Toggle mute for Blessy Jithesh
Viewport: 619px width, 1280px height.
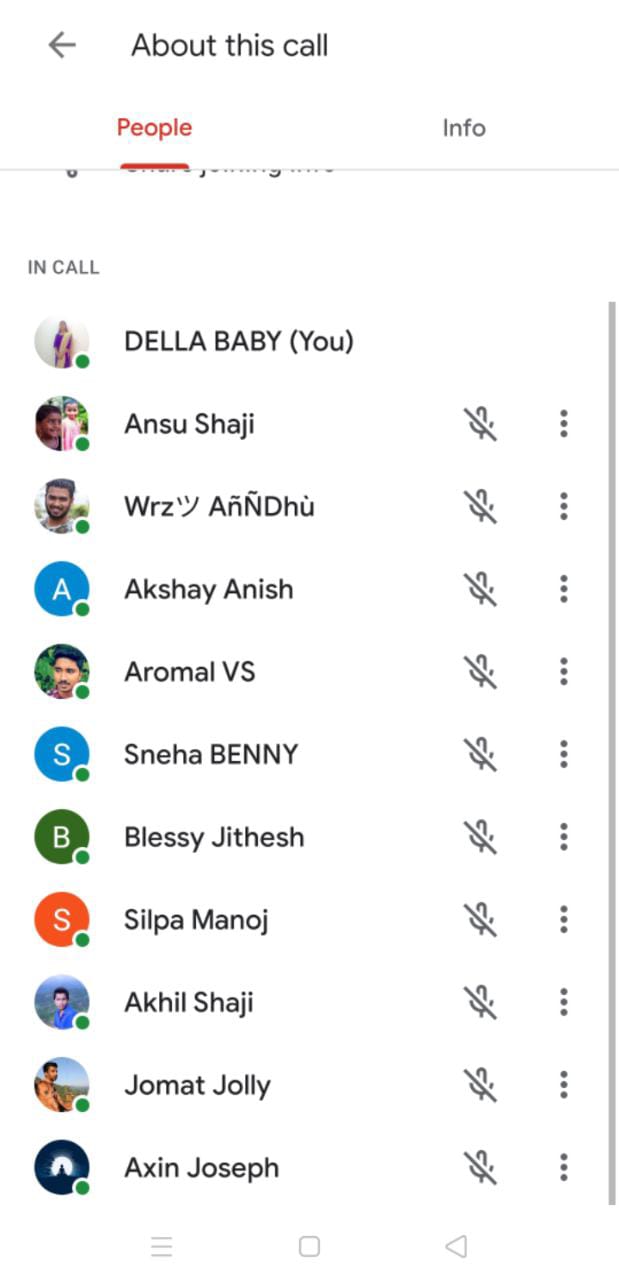pyautogui.click(x=481, y=836)
